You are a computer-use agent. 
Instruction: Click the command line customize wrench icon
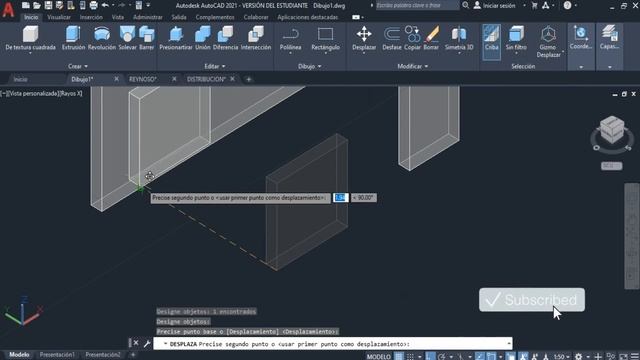point(147,344)
